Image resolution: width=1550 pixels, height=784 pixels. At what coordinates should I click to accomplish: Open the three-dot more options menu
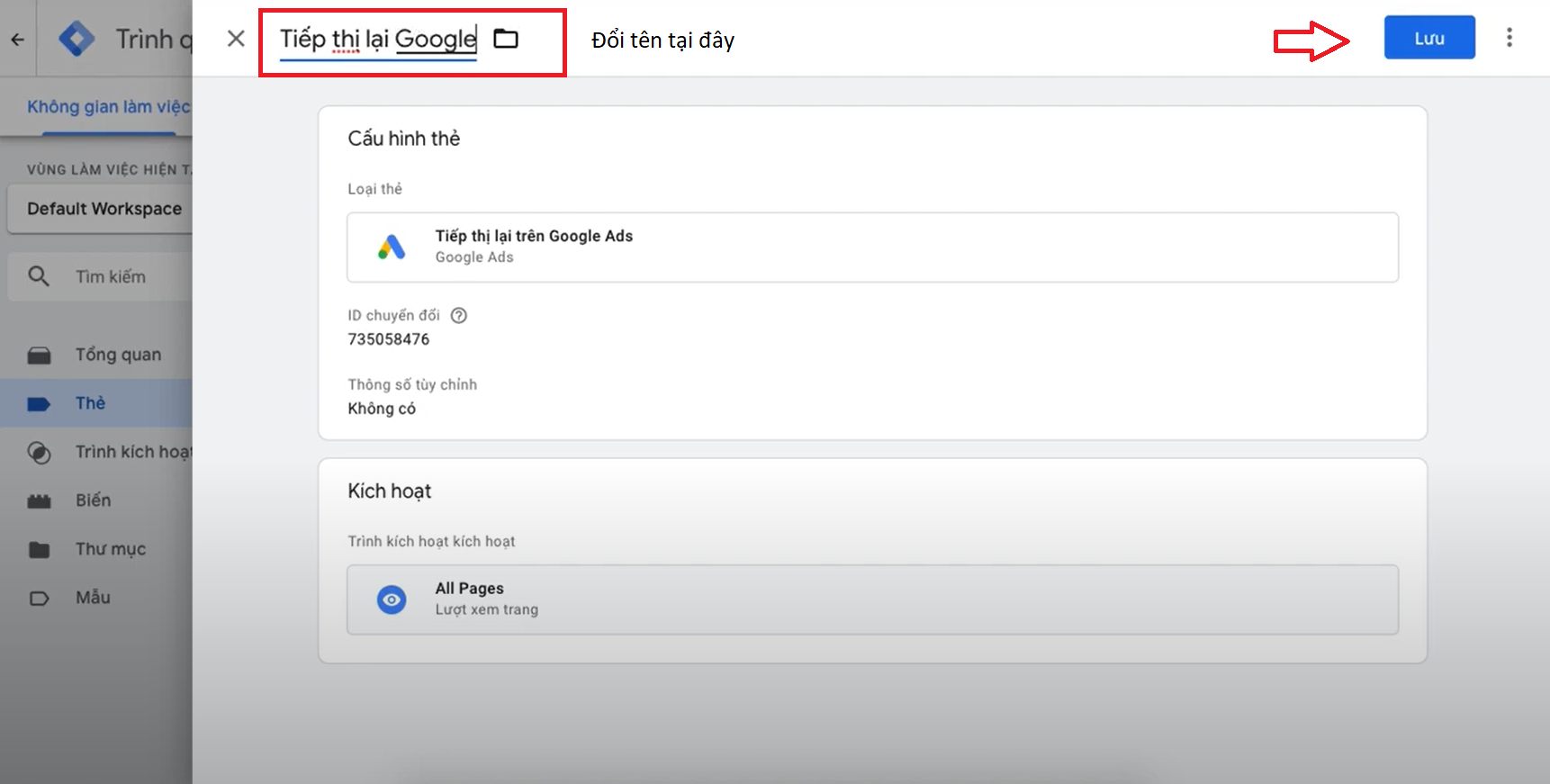click(1509, 38)
